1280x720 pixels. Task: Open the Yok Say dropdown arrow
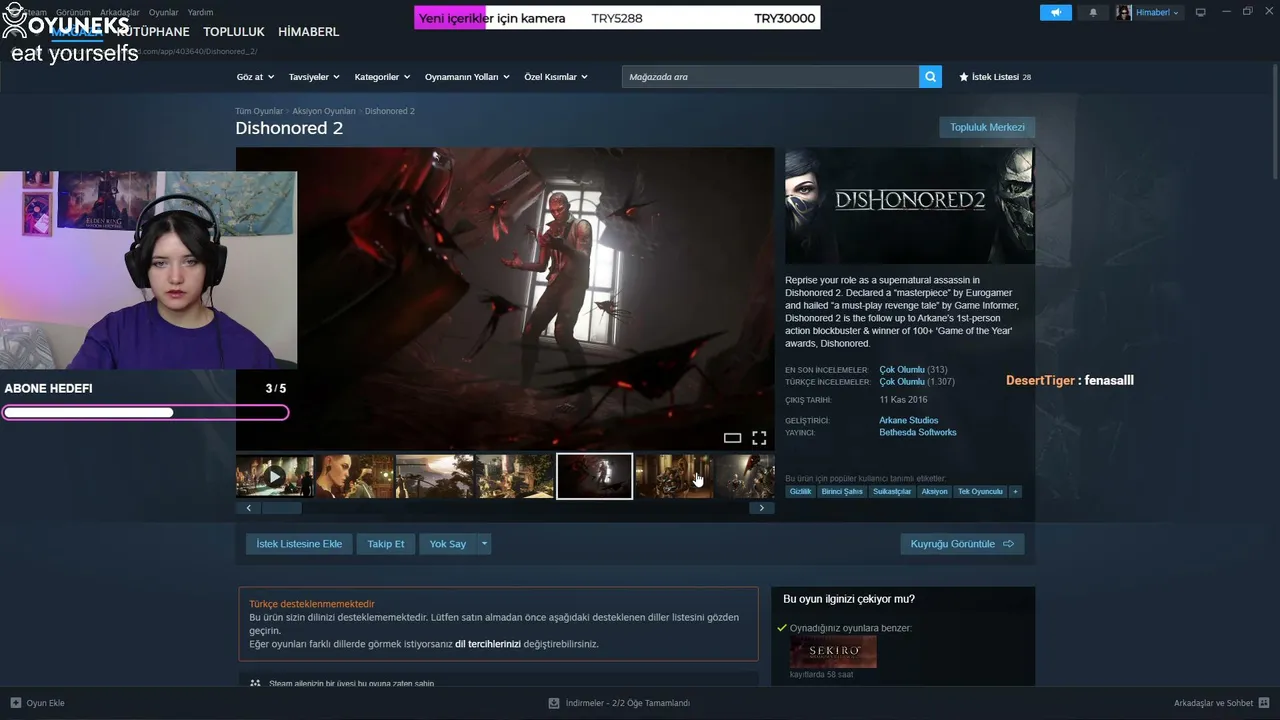pyautogui.click(x=484, y=544)
